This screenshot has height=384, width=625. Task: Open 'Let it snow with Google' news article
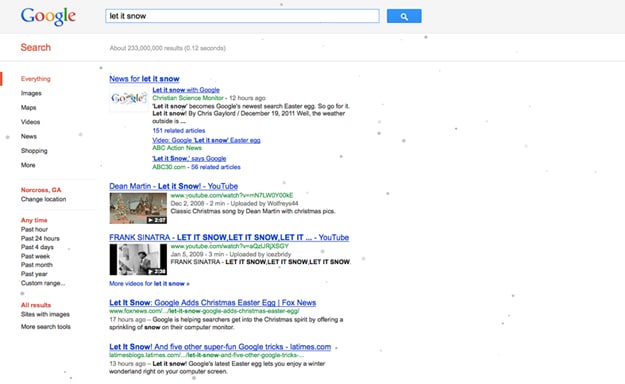[x=186, y=90]
